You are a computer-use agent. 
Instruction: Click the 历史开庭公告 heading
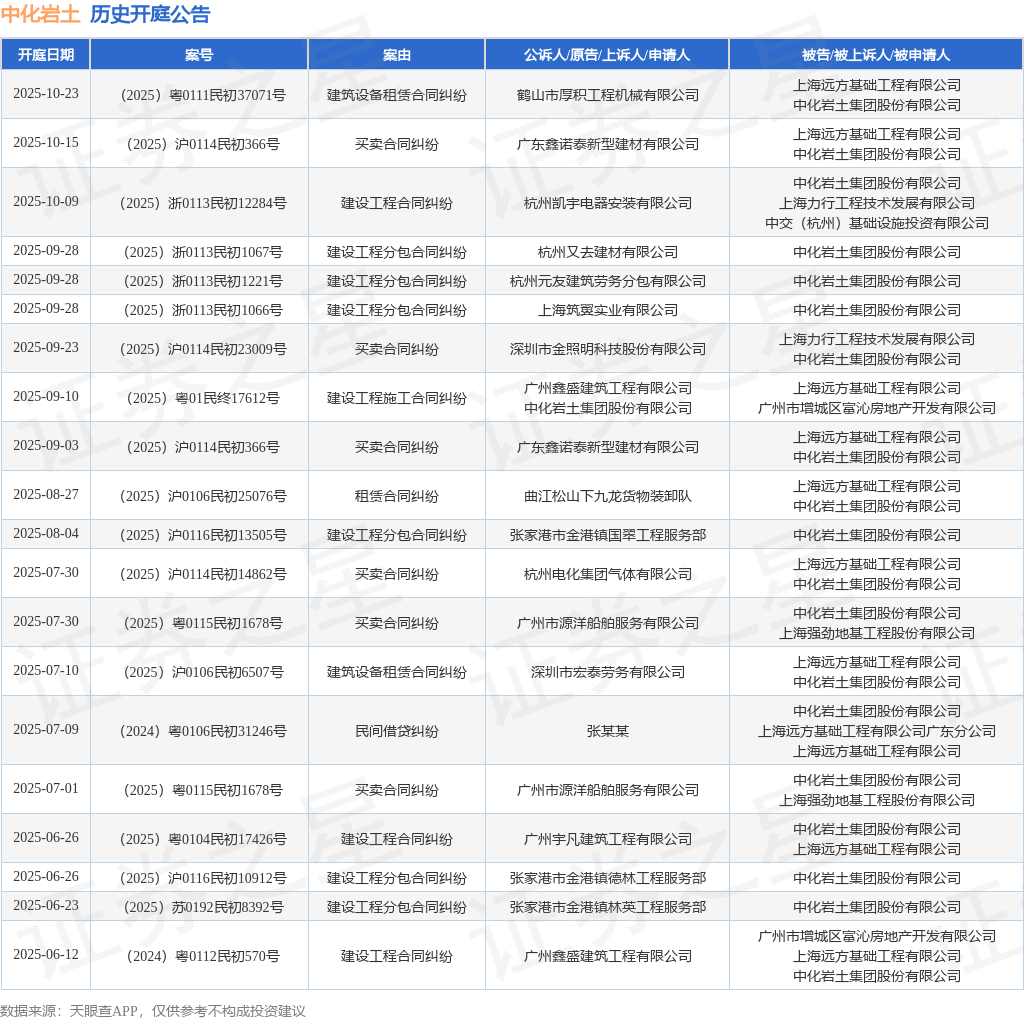pyautogui.click(x=150, y=14)
